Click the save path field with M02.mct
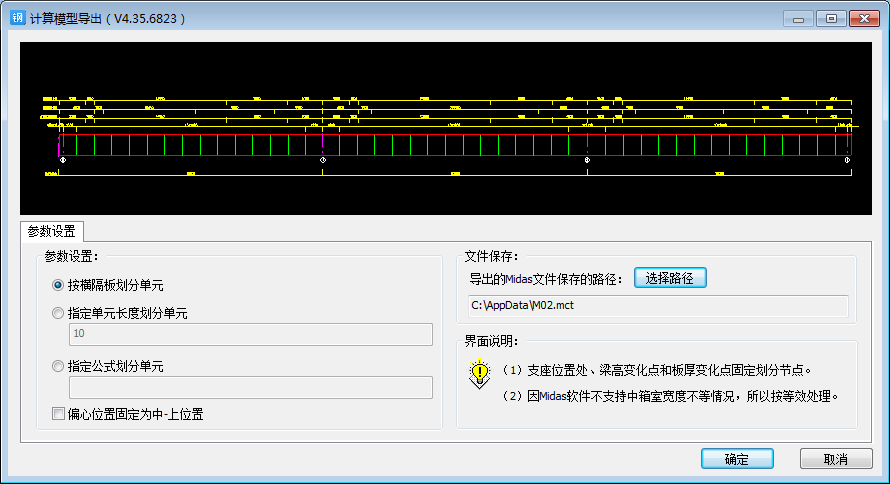This screenshot has height=484, width=890. [658, 306]
